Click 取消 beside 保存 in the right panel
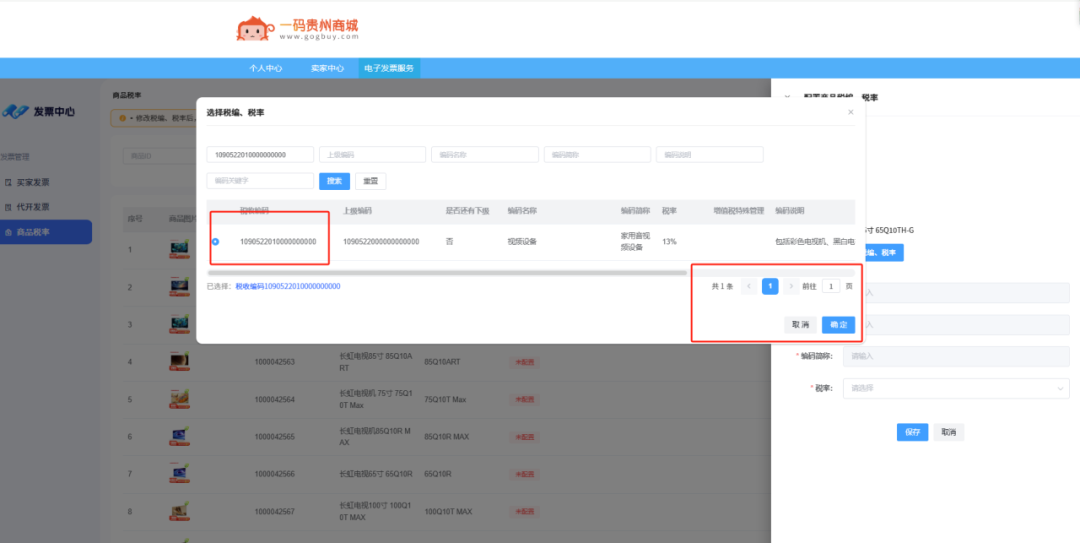Viewport: 1080px width, 543px height. coord(949,432)
